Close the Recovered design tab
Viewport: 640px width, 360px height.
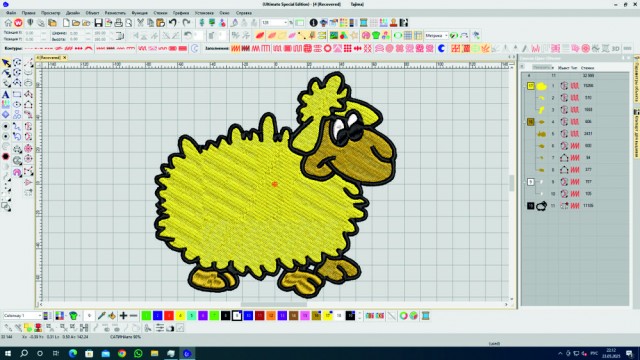pyautogui.click(x=64, y=58)
